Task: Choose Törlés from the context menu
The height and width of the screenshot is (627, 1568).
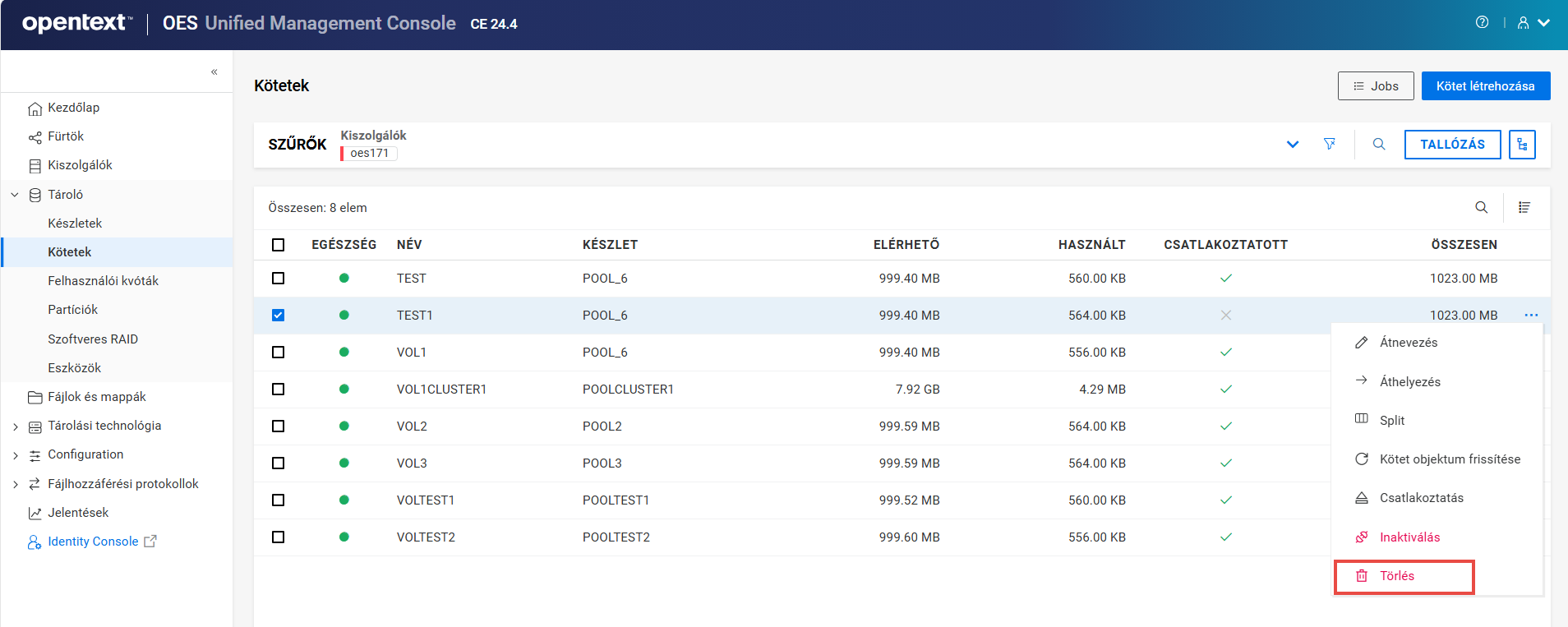Action: (x=1396, y=576)
